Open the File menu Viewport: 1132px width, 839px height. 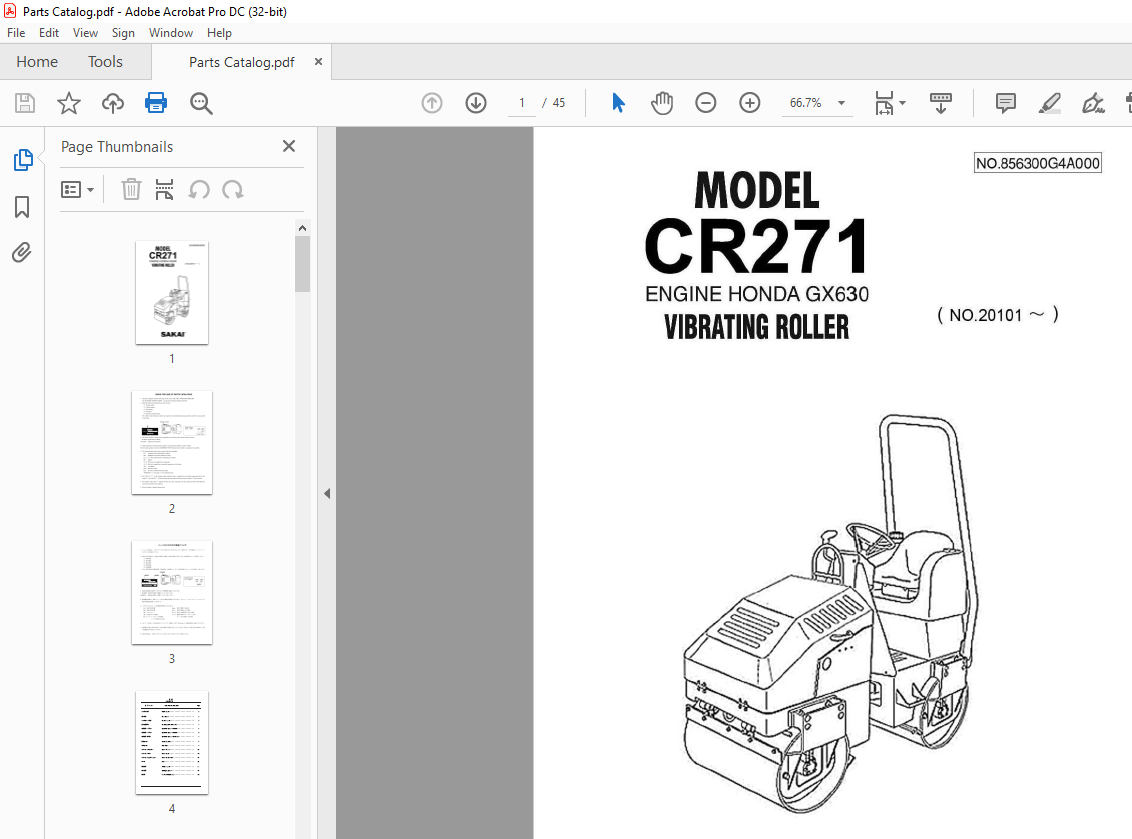pyautogui.click(x=16, y=33)
